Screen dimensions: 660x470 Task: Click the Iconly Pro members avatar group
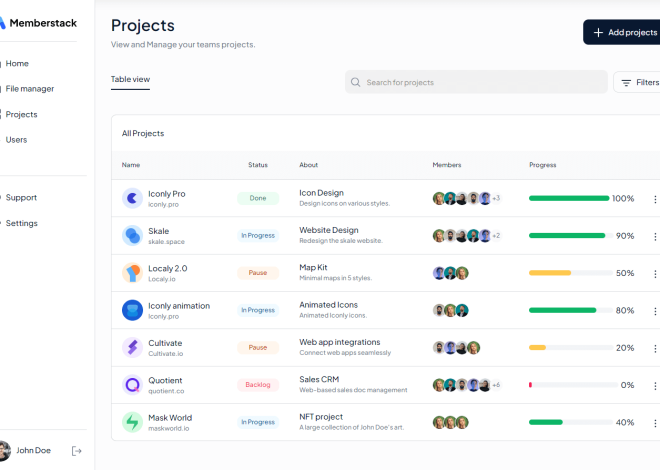point(466,198)
